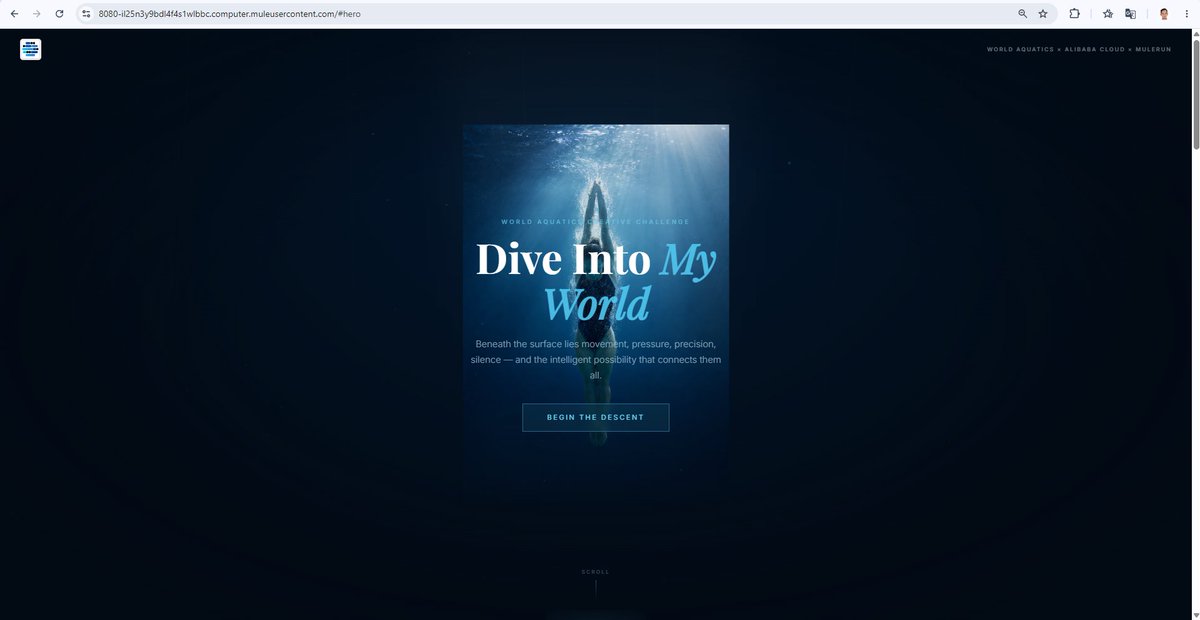Click the World Aquatics Creative Challenge subtitle

click(x=595, y=221)
